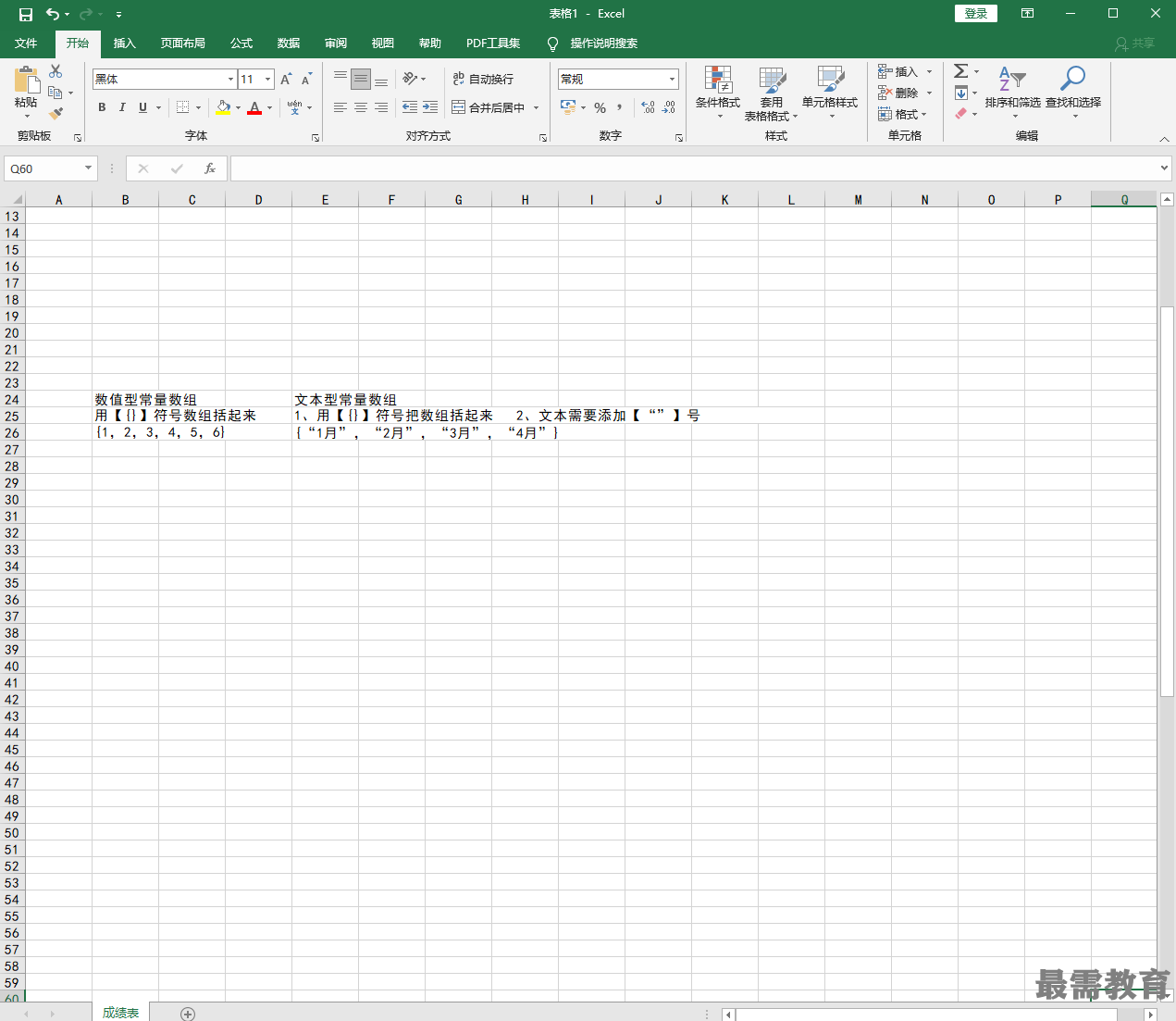Click Insert Function fx icon

pos(210,168)
